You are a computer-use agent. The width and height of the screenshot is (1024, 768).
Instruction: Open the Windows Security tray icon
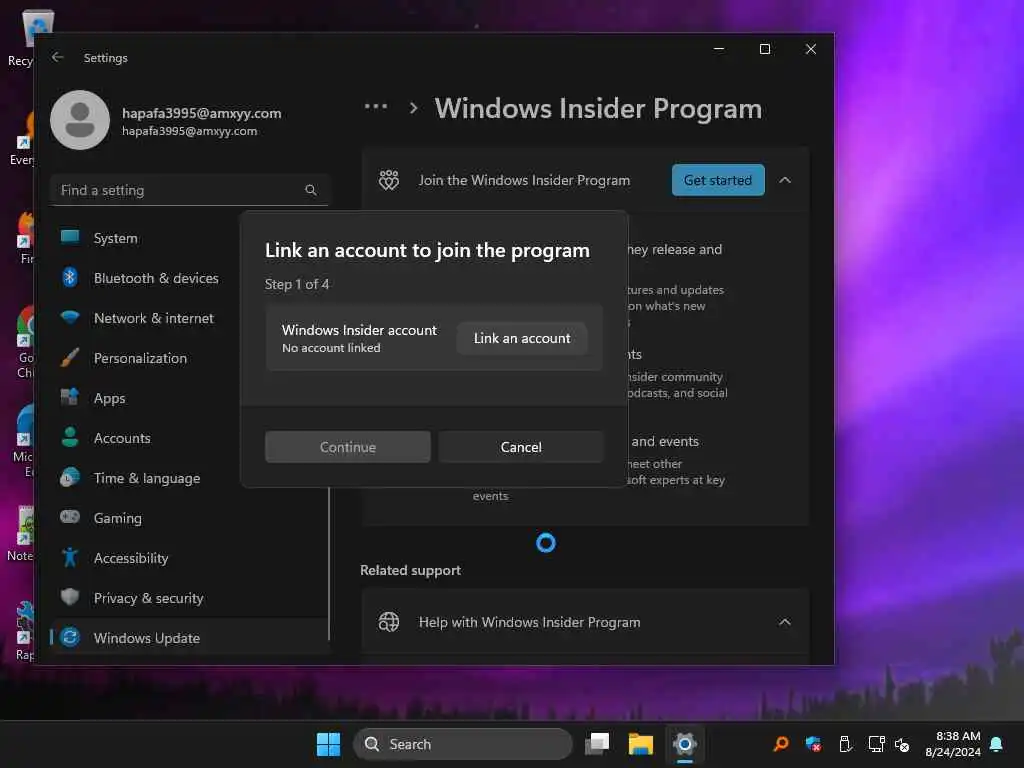coord(813,744)
